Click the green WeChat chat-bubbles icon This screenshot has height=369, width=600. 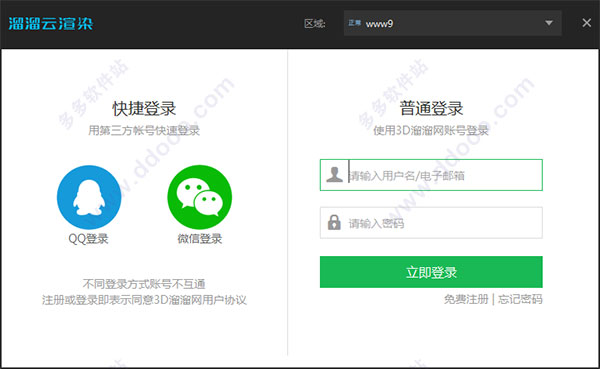(199, 197)
